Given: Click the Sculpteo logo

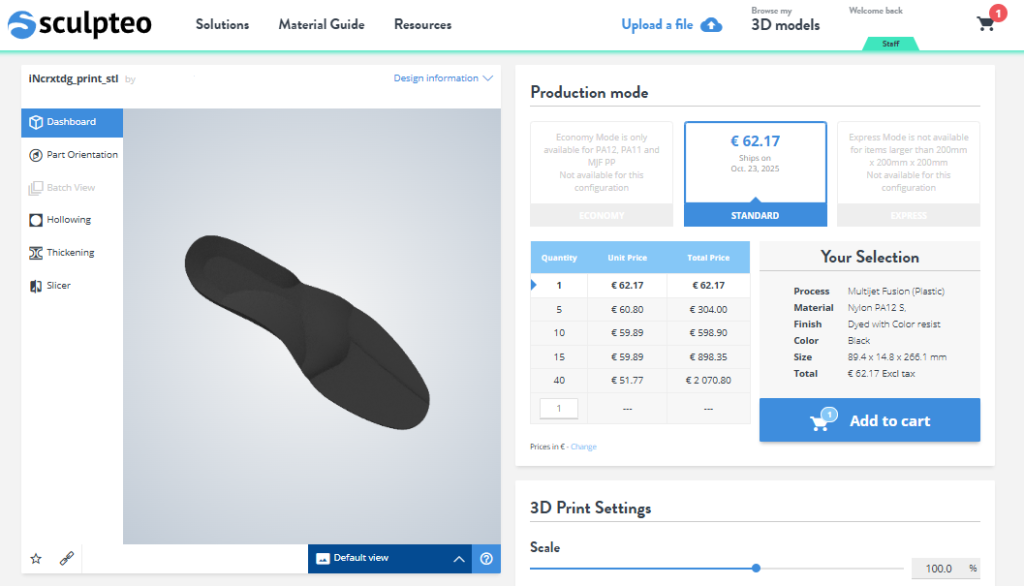Looking at the screenshot, I should (79, 24).
